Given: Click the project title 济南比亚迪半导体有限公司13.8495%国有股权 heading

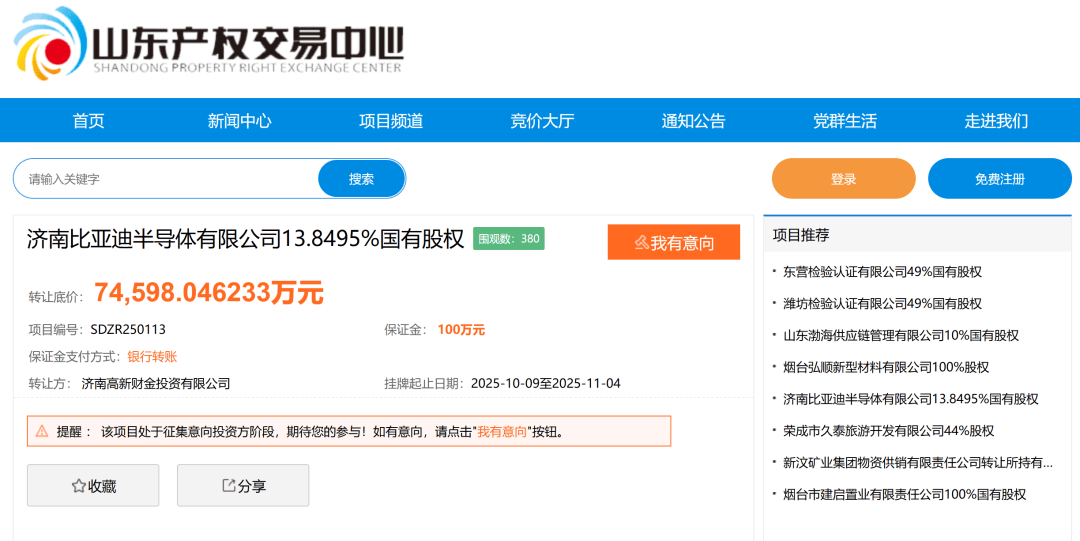Looking at the screenshot, I should click(245, 238).
